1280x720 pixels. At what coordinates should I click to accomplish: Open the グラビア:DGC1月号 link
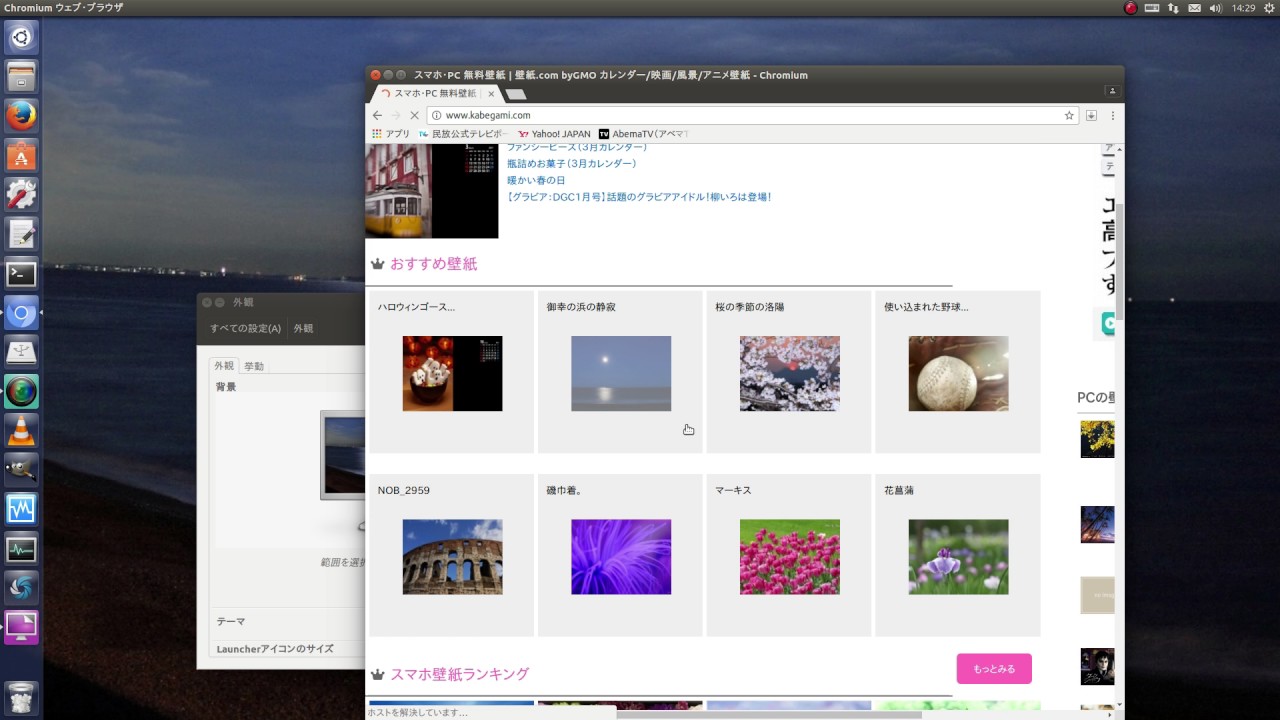click(639, 197)
